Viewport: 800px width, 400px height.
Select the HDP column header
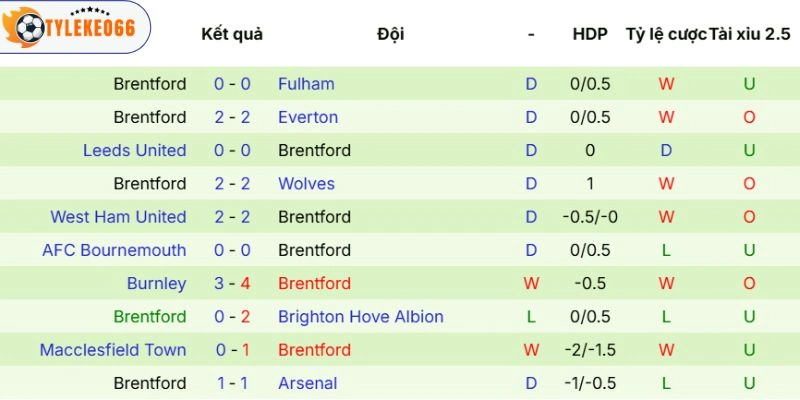coord(590,34)
